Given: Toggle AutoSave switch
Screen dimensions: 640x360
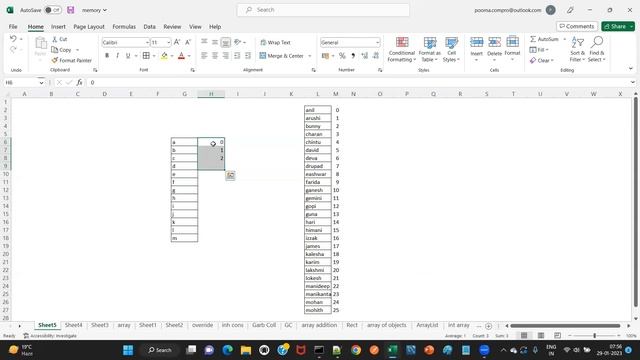Looking at the screenshot, I should point(53,10).
